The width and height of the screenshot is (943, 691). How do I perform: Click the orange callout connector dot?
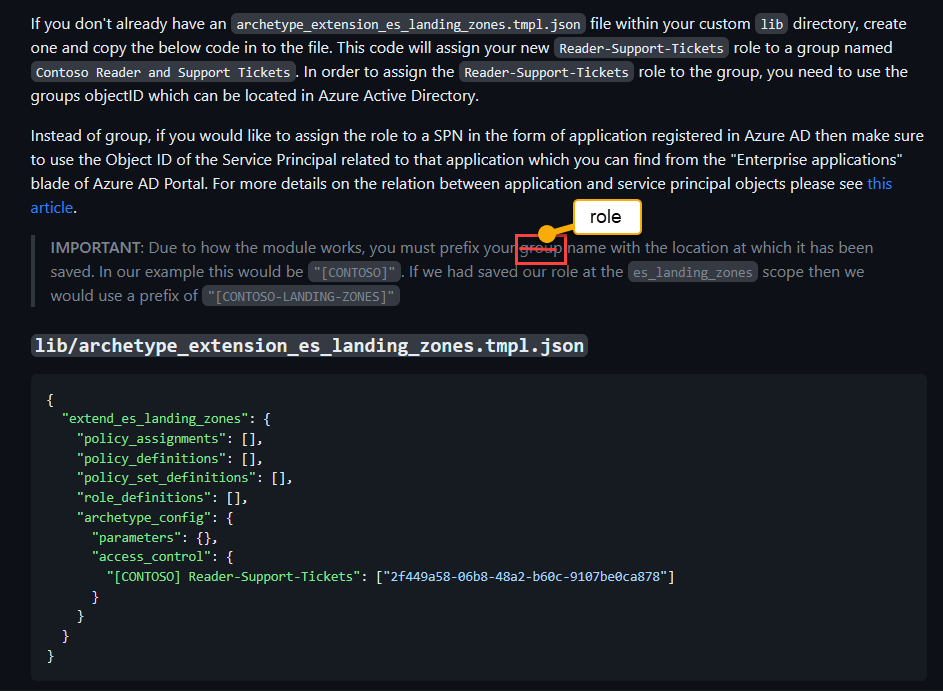(x=544, y=235)
